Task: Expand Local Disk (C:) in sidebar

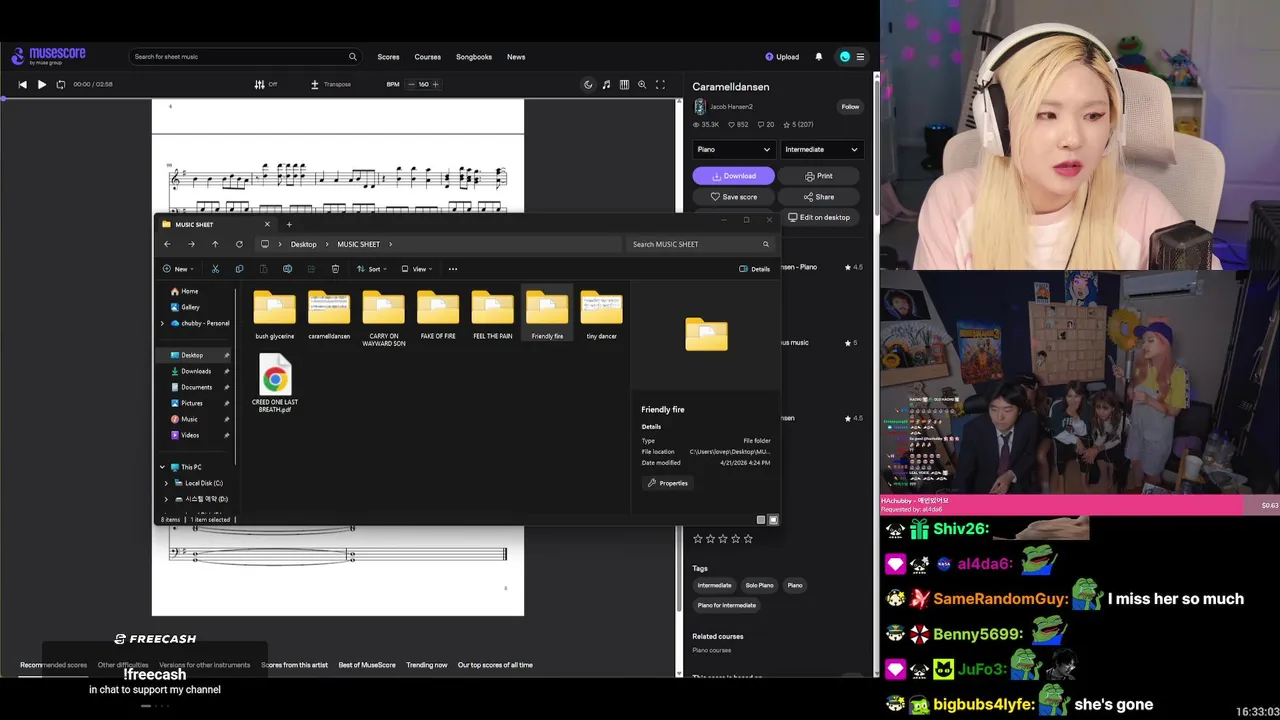Action: click(166, 483)
